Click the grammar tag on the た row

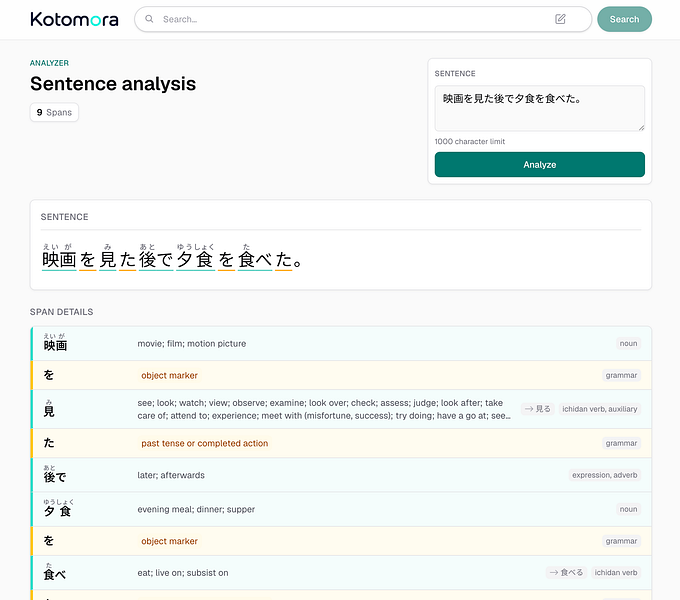(x=621, y=443)
